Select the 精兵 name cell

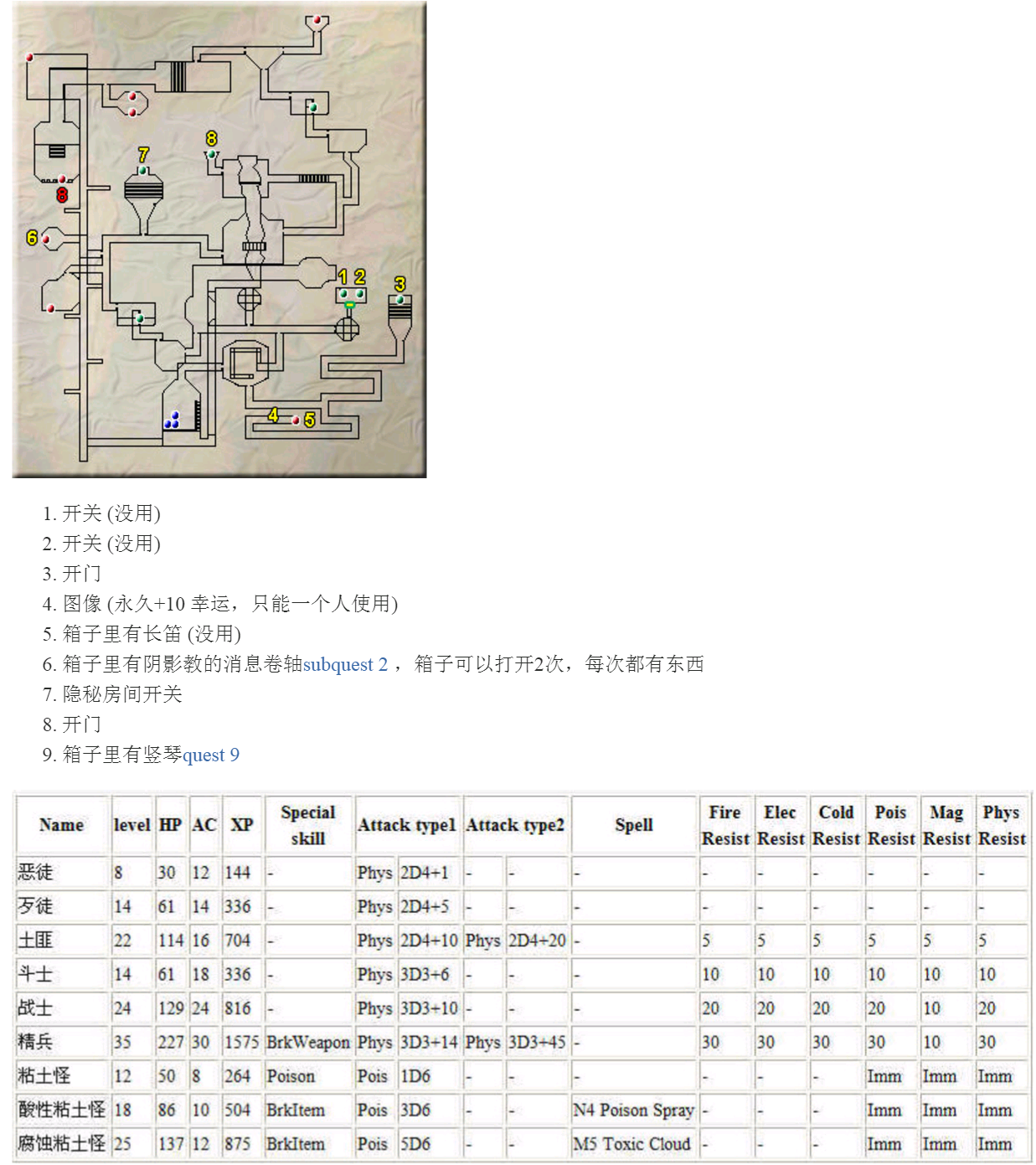63,1042
